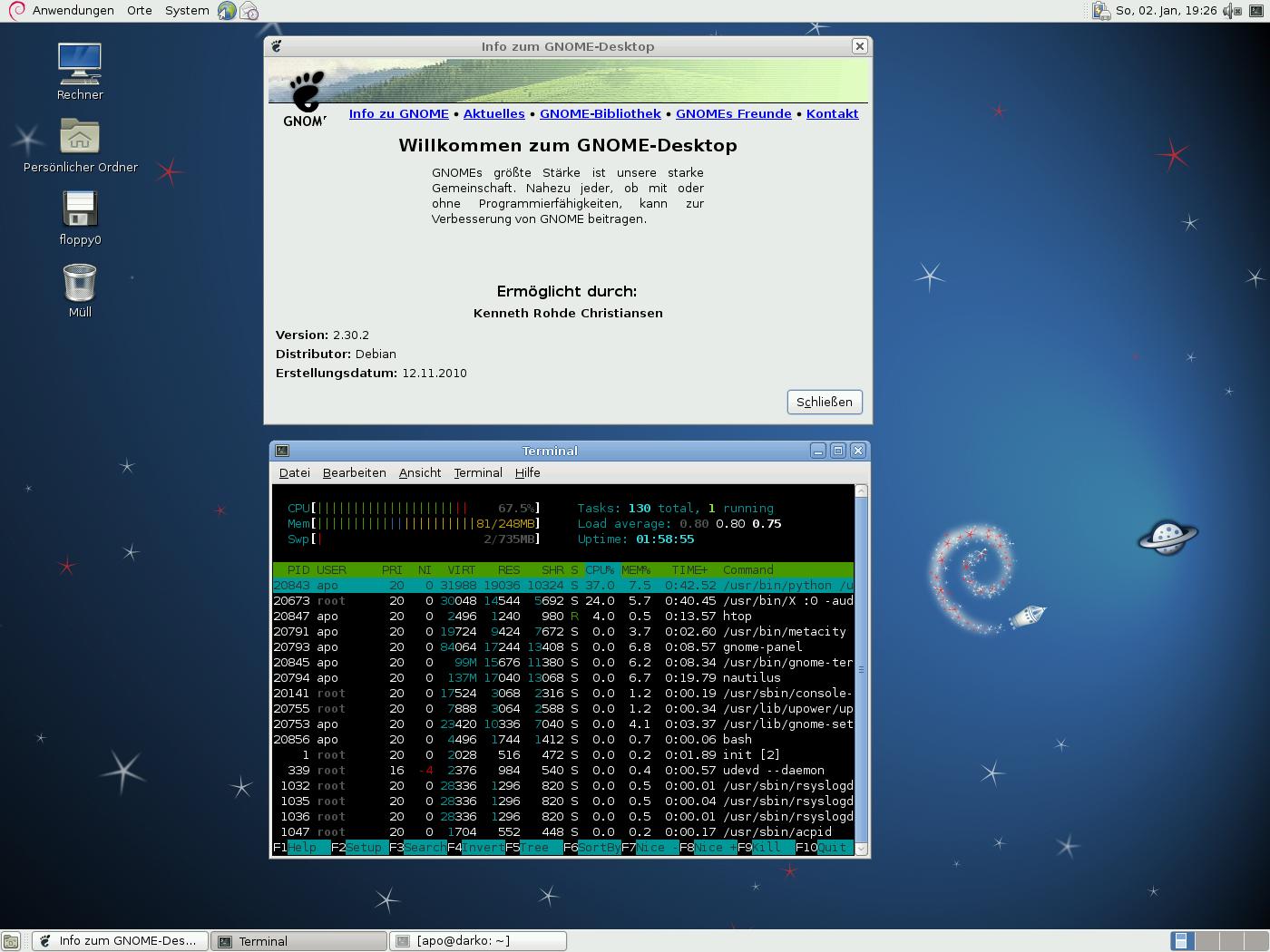Click F9 Kill in htop footer

pos(767,848)
